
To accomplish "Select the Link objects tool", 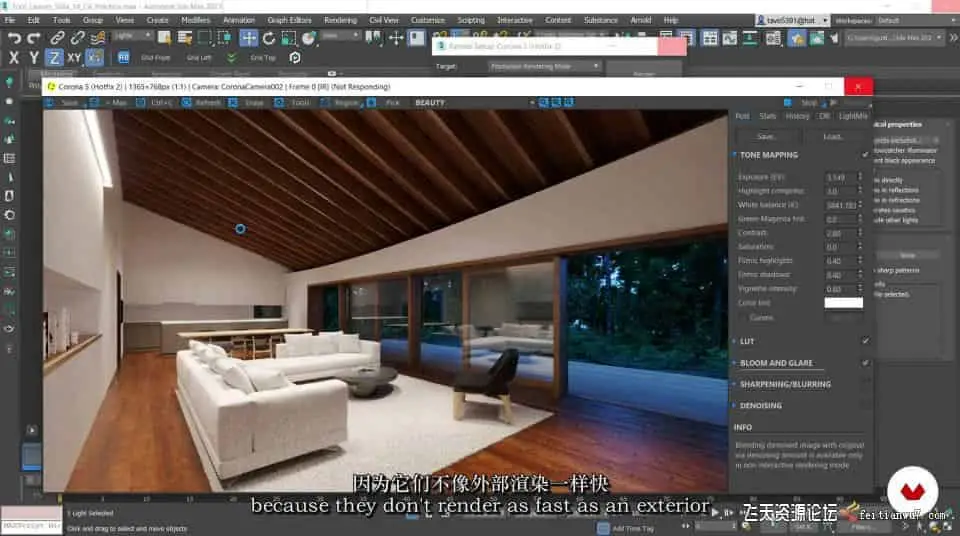I will (57, 38).
